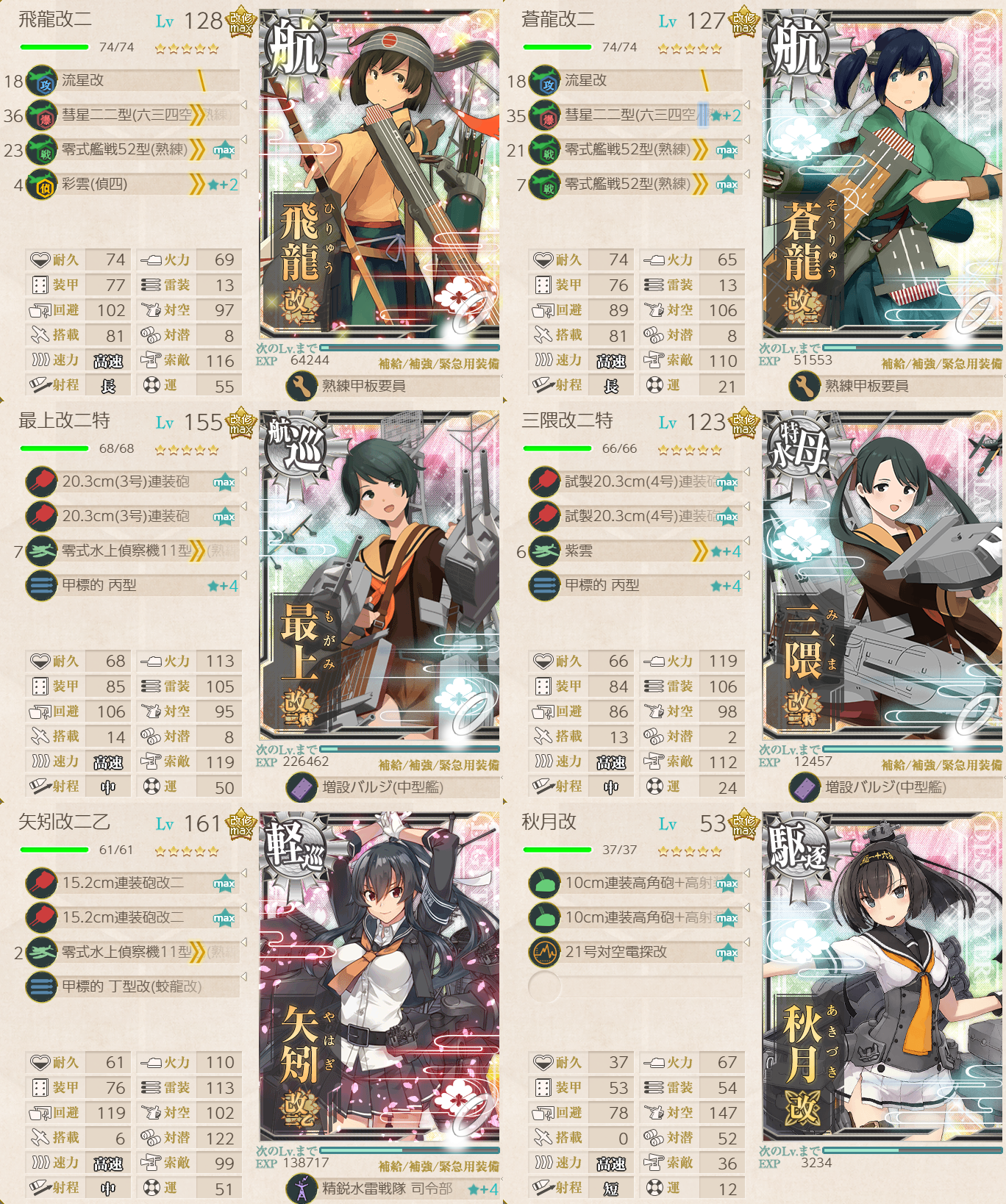1006x1204 pixels.
Task: Select Akizuki's empty fourth equipment slot
Action: (x=544, y=987)
